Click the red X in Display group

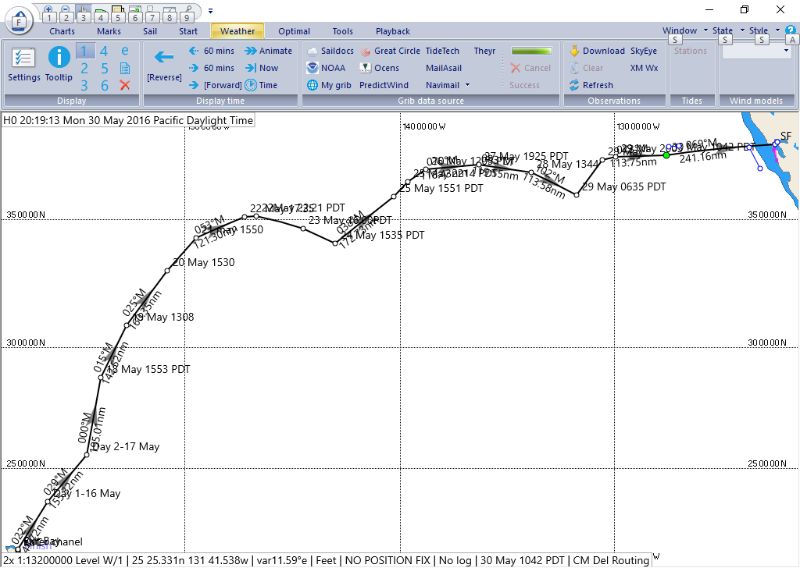click(x=125, y=85)
